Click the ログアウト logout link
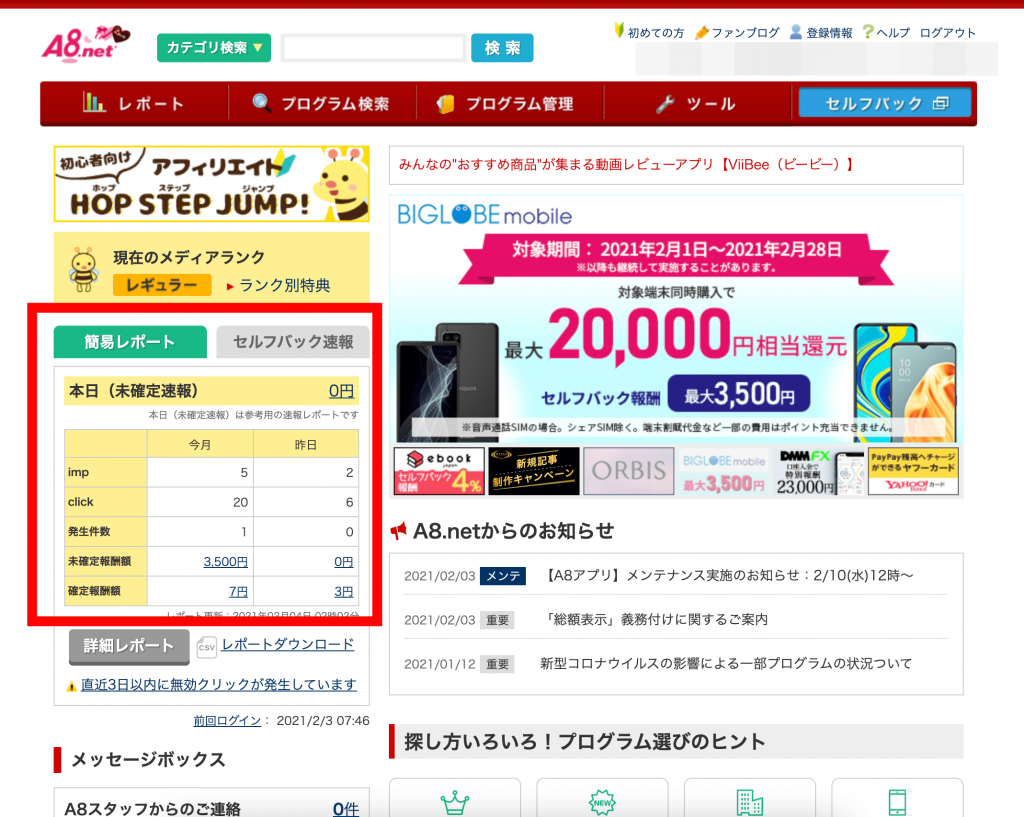This screenshot has width=1024, height=817. [x=947, y=33]
